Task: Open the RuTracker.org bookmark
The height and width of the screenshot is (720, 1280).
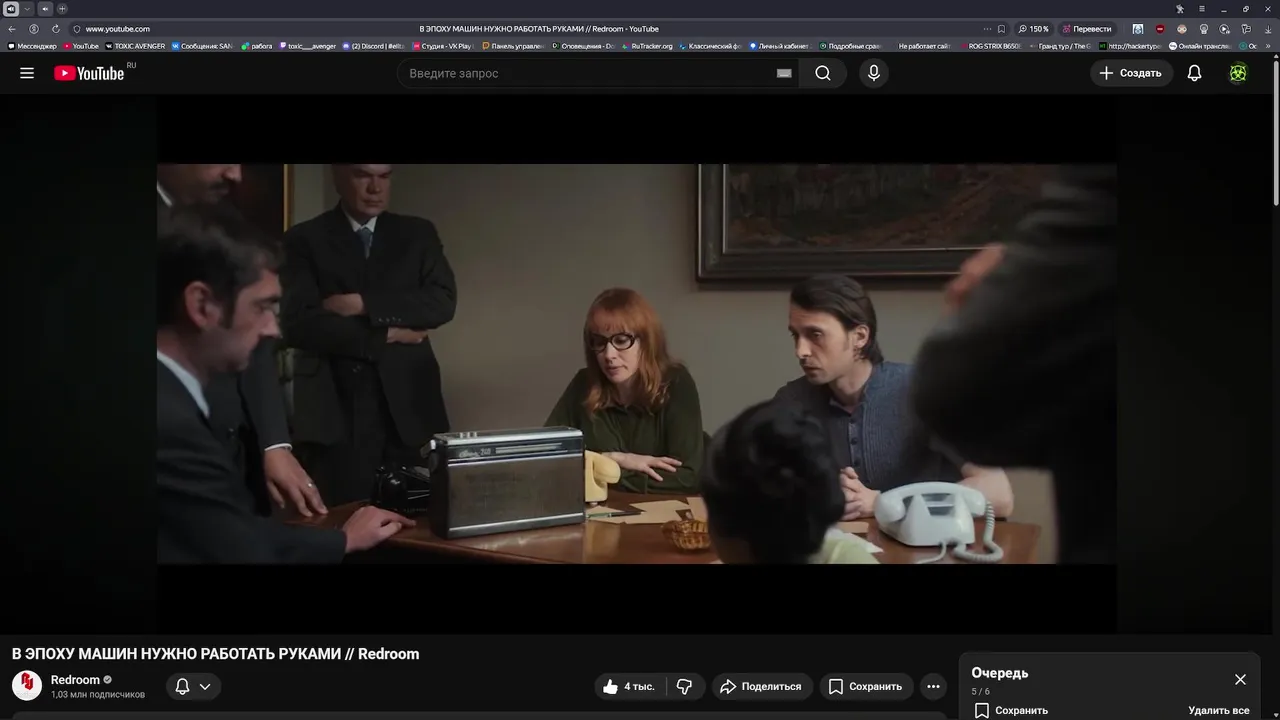Action: click(x=648, y=46)
